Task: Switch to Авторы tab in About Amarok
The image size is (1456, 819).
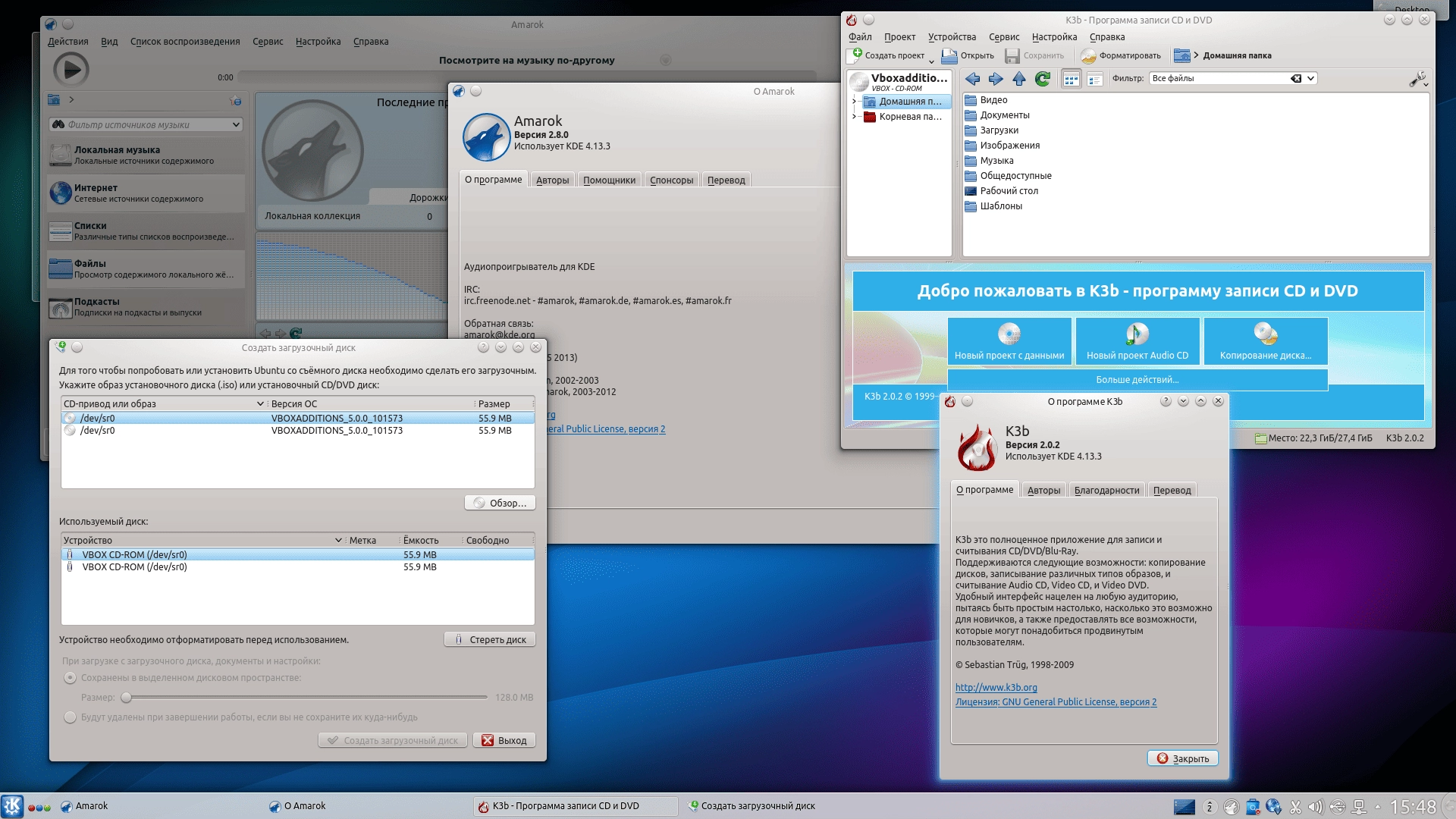Action: point(552,180)
